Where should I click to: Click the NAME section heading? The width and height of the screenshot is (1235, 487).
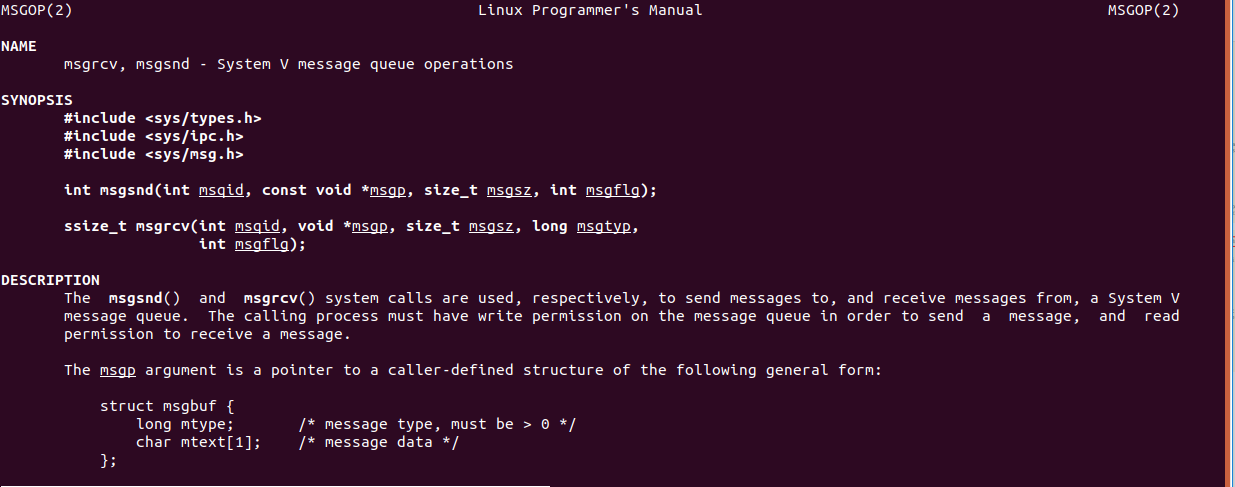[19, 46]
